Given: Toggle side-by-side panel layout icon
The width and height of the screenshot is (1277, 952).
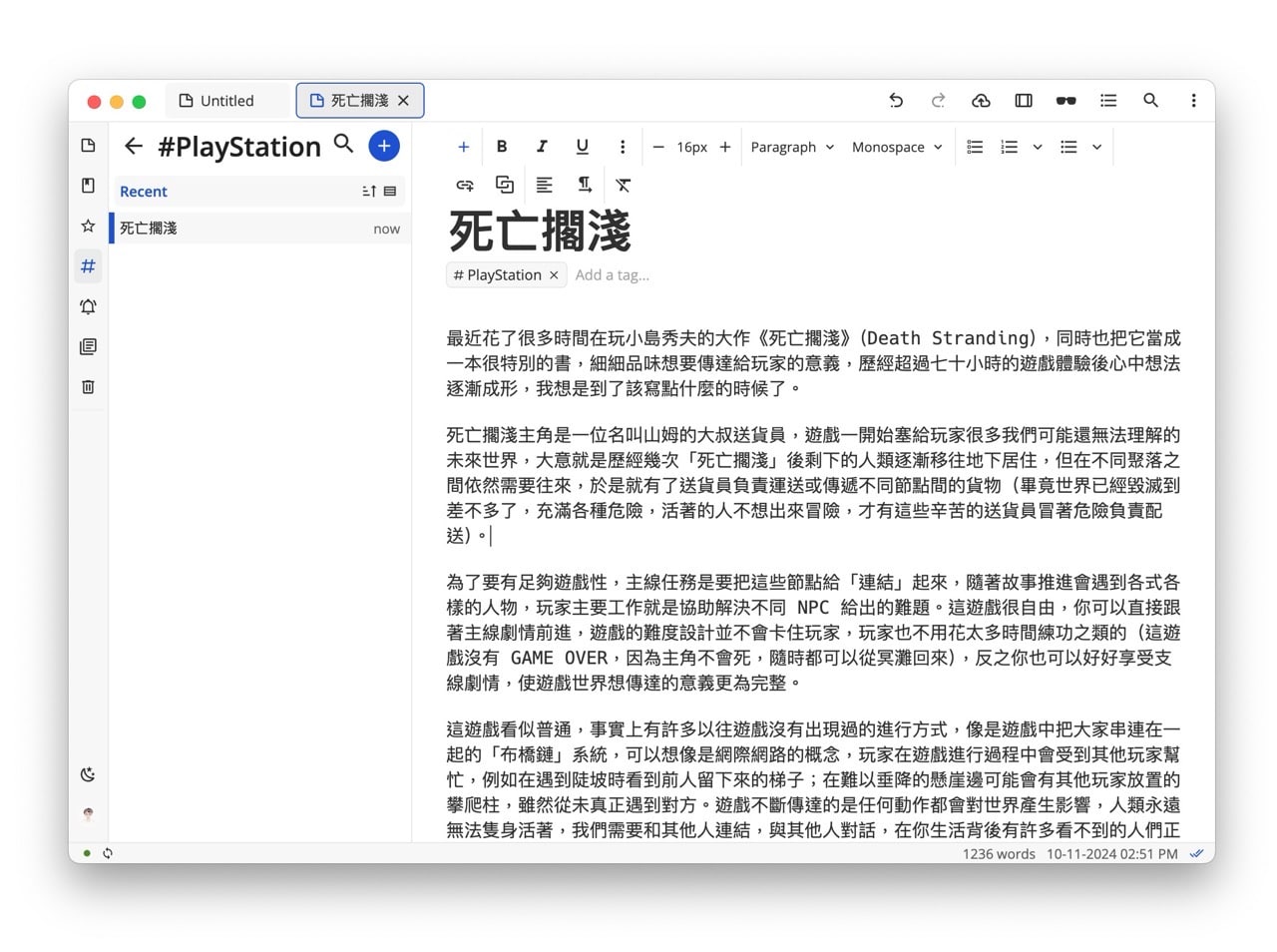Looking at the screenshot, I should pyautogui.click(x=1024, y=100).
